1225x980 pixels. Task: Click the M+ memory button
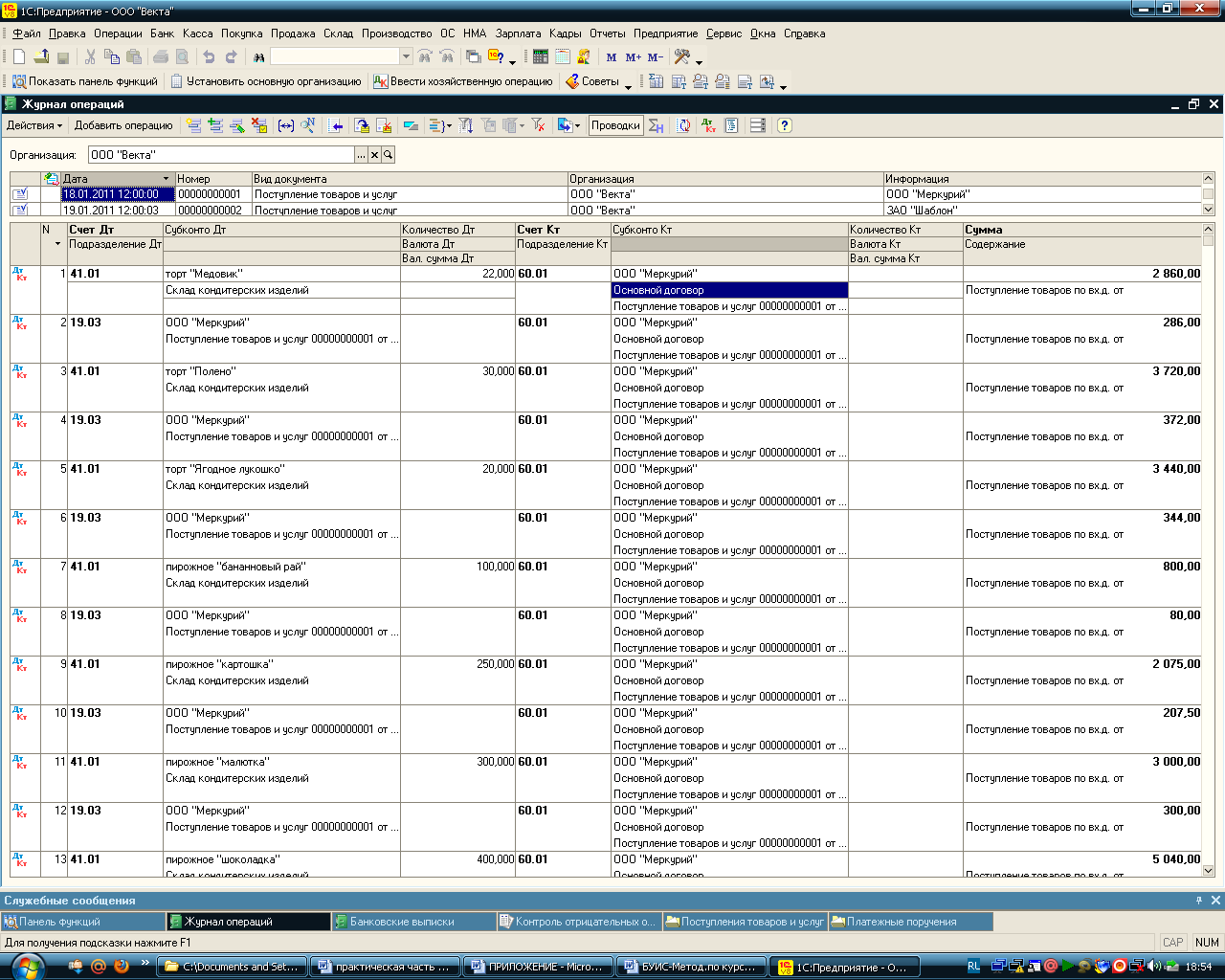tap(633, 57)
